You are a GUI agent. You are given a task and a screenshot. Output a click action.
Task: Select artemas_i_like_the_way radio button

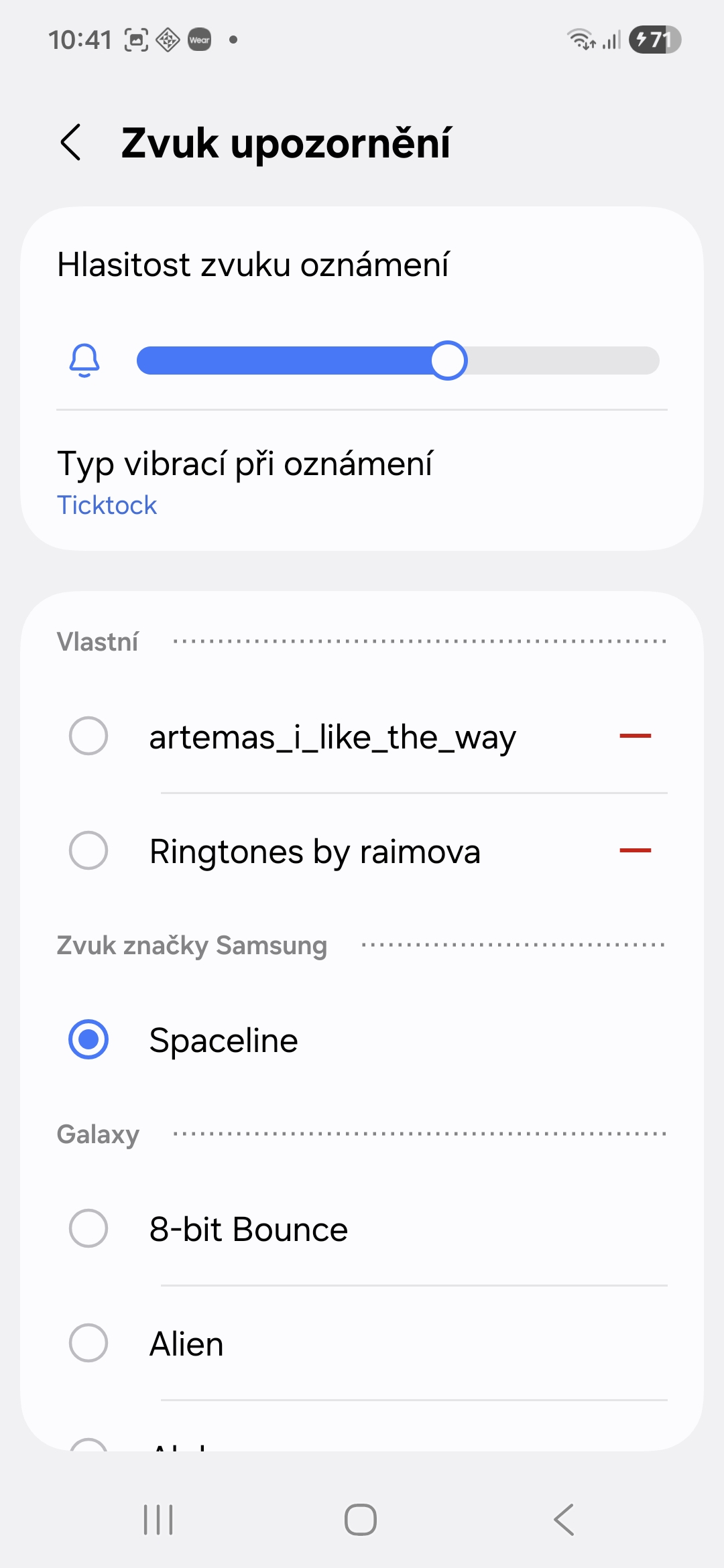(x=88, y=736)
